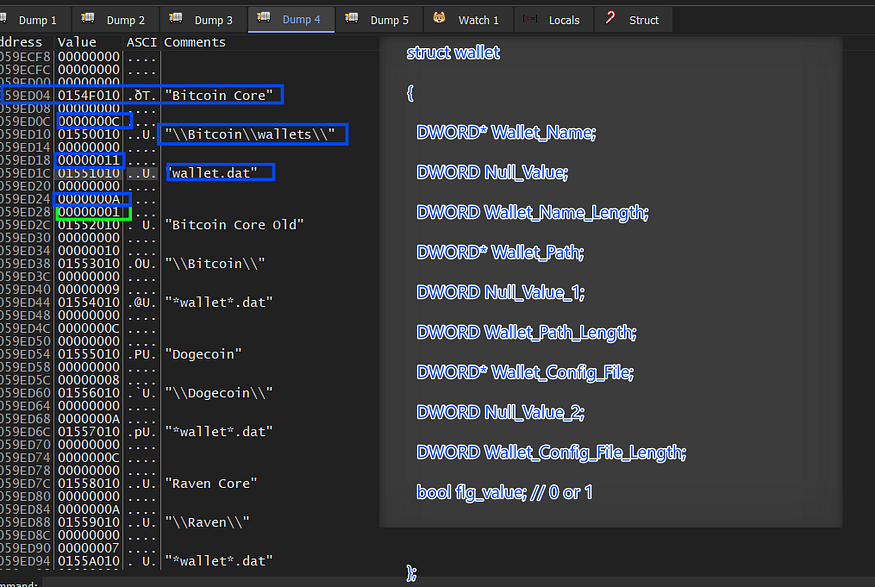Select "*wallet*.dat" comment beside 01557010
This screenshot has height=587, width=875.
(219, 432)
